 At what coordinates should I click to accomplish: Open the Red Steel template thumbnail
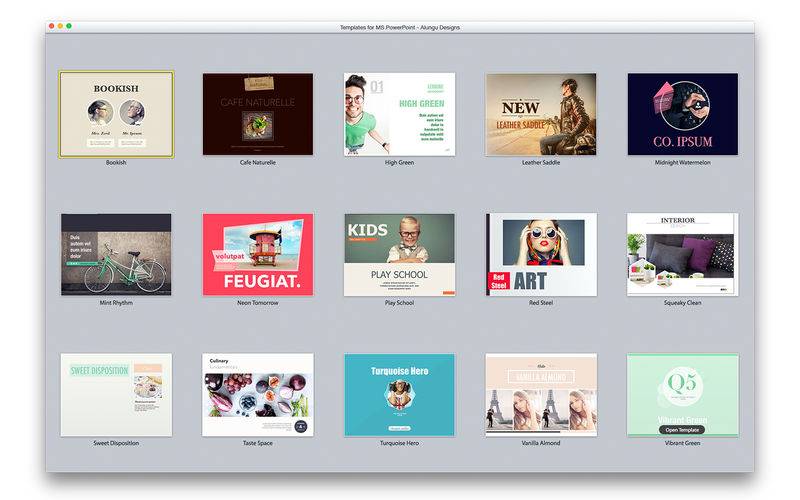pos(541,254)
